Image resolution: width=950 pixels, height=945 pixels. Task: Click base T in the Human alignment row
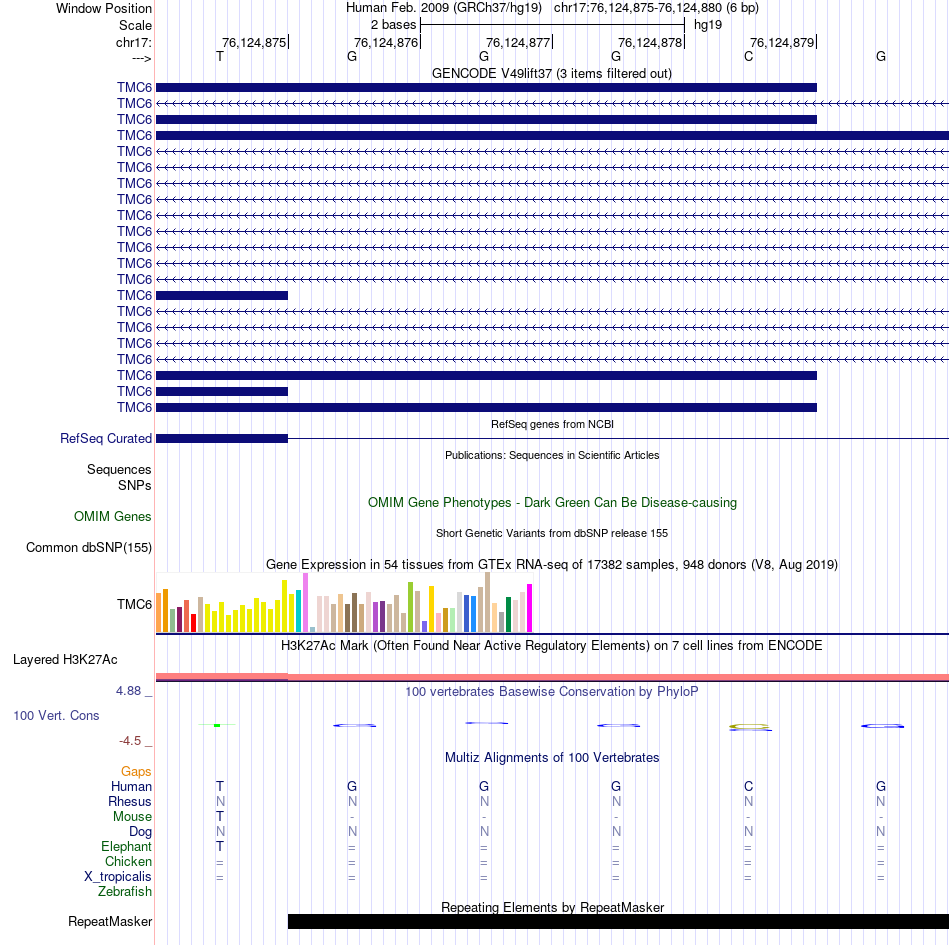click(220, 786)
